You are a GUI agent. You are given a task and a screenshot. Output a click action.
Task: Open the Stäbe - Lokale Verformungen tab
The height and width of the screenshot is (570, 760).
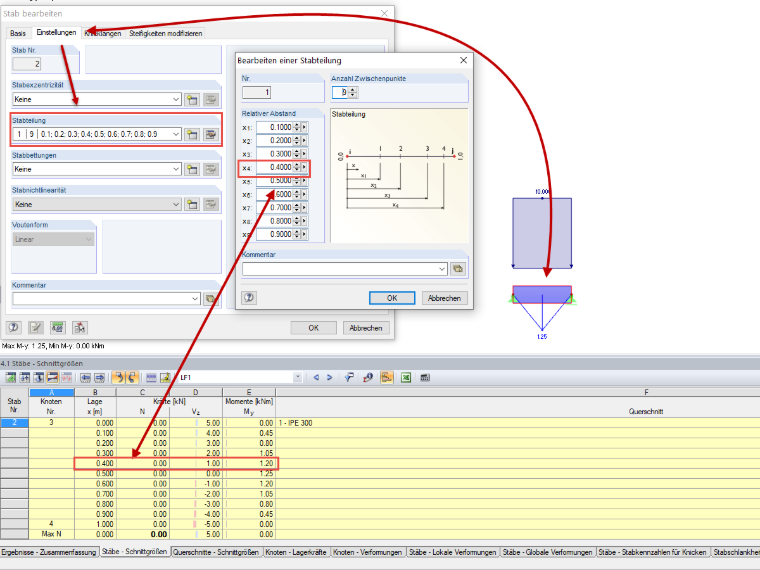point(453,552)
